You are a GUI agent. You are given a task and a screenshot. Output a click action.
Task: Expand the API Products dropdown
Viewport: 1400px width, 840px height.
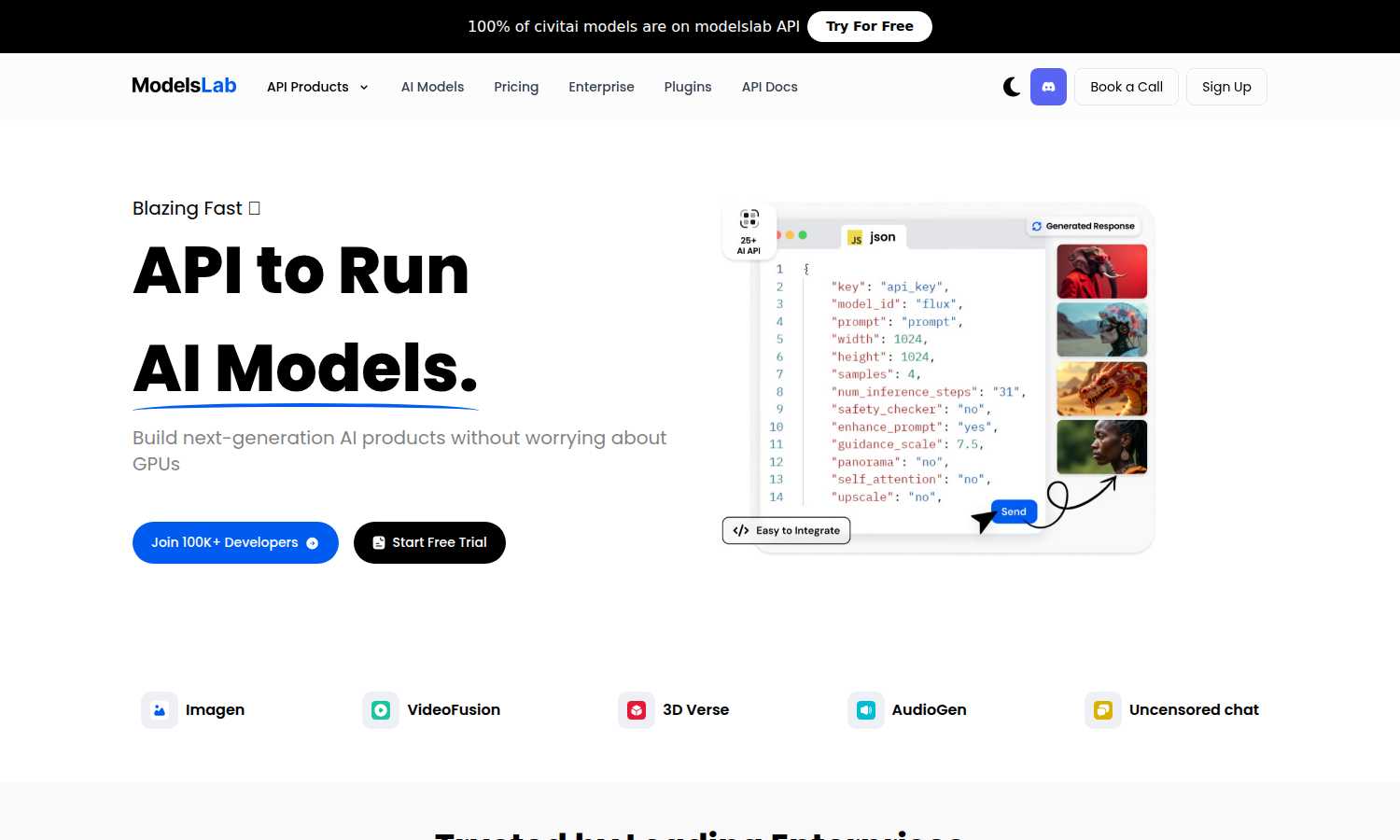tap(317, 87)
